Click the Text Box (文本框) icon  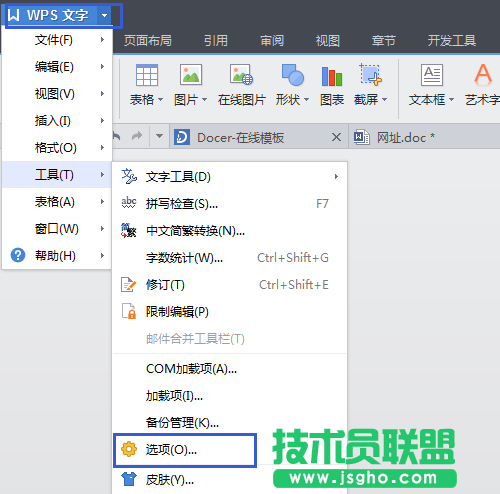point(432,75)
